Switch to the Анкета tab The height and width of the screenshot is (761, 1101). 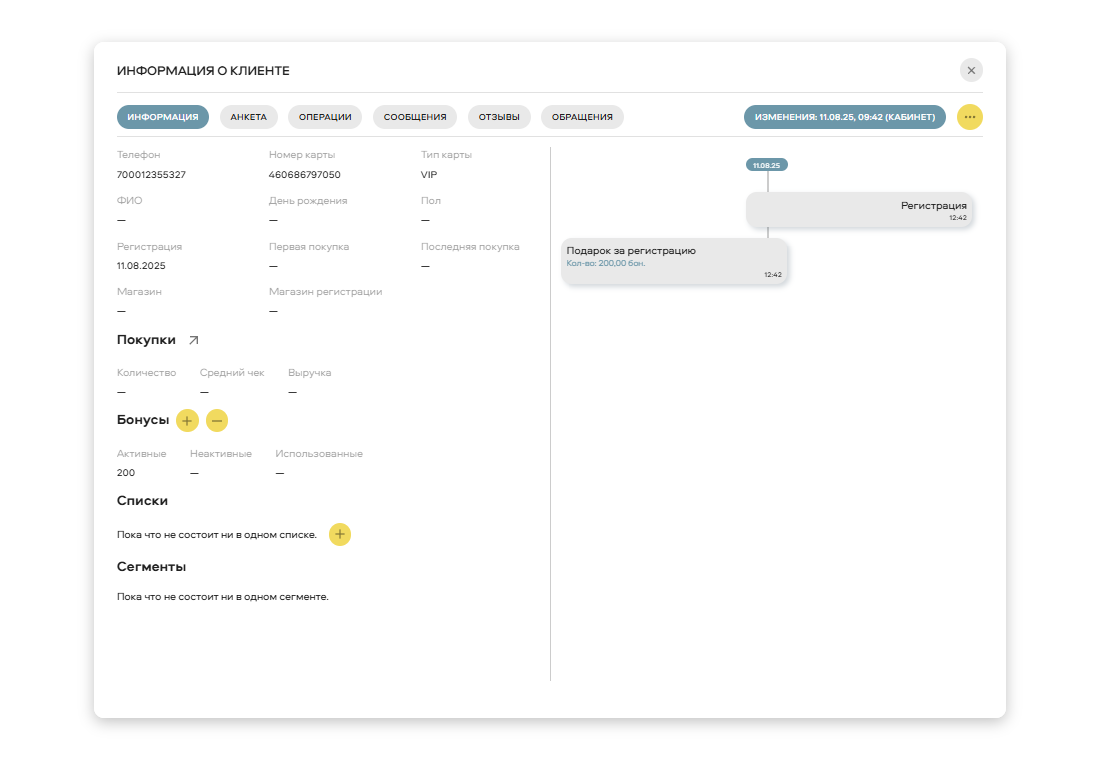coord(249,117)
